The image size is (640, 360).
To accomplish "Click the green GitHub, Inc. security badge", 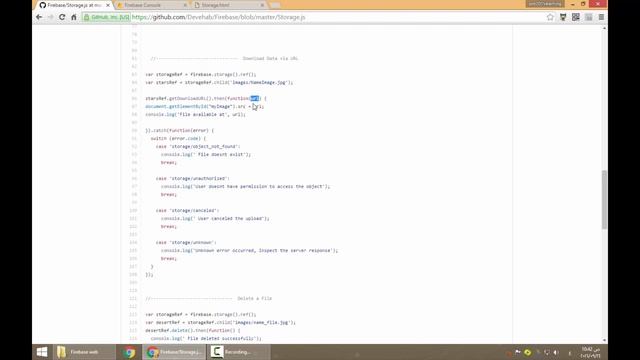I will (107, 17).
